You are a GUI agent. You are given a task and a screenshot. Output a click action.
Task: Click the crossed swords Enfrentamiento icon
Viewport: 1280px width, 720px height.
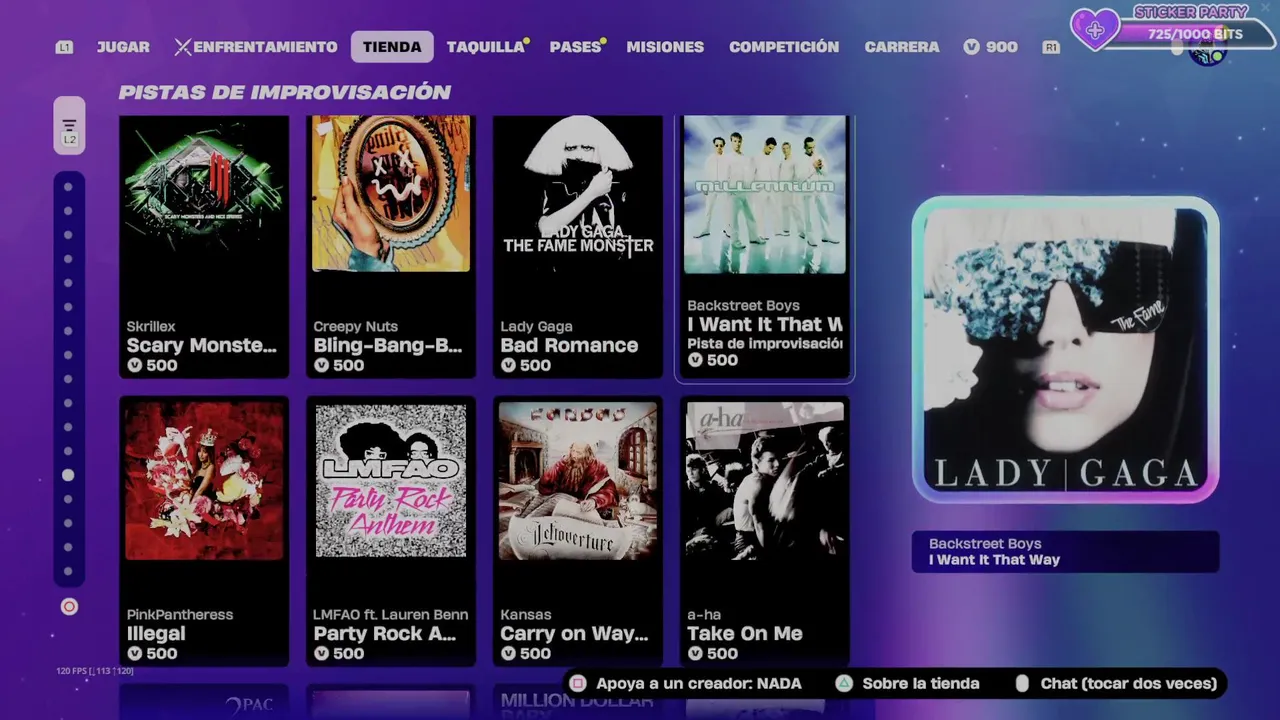pos(183,47)
